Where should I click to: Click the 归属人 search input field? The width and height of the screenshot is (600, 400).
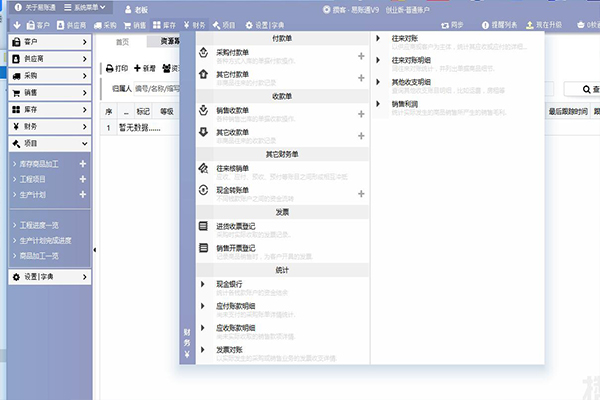[x=157, y=89]
